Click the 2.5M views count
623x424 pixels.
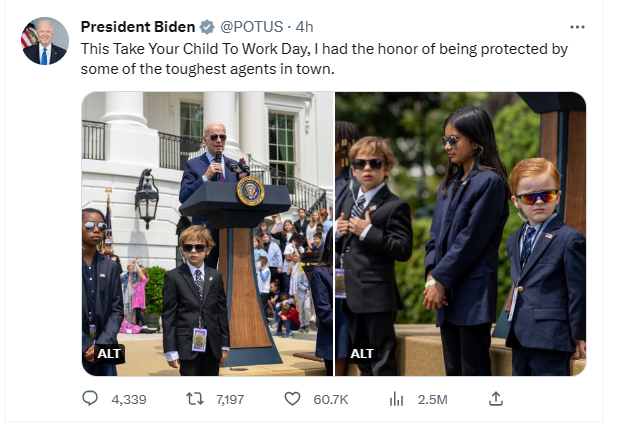[432, 399]
